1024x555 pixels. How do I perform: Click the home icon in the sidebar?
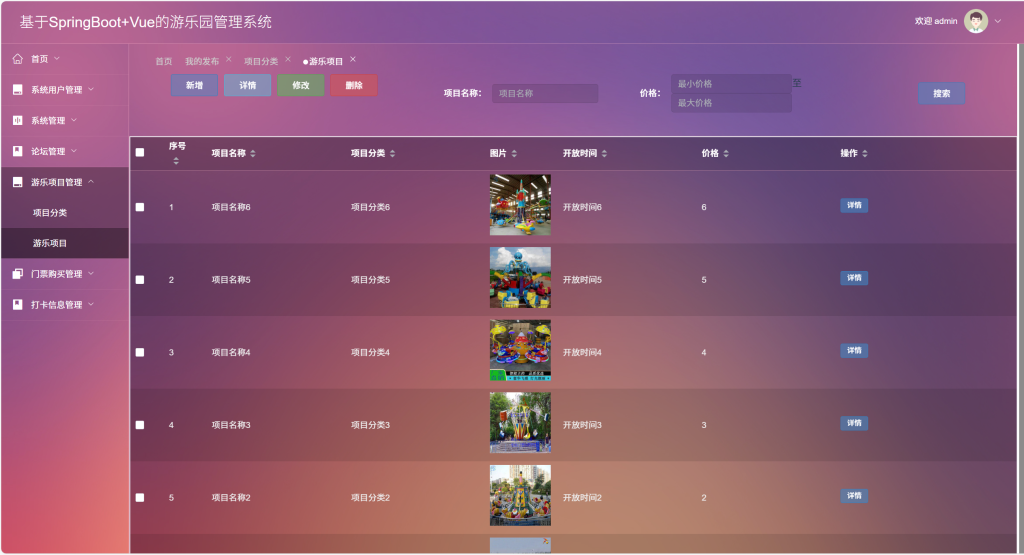(x=18, y=59)
